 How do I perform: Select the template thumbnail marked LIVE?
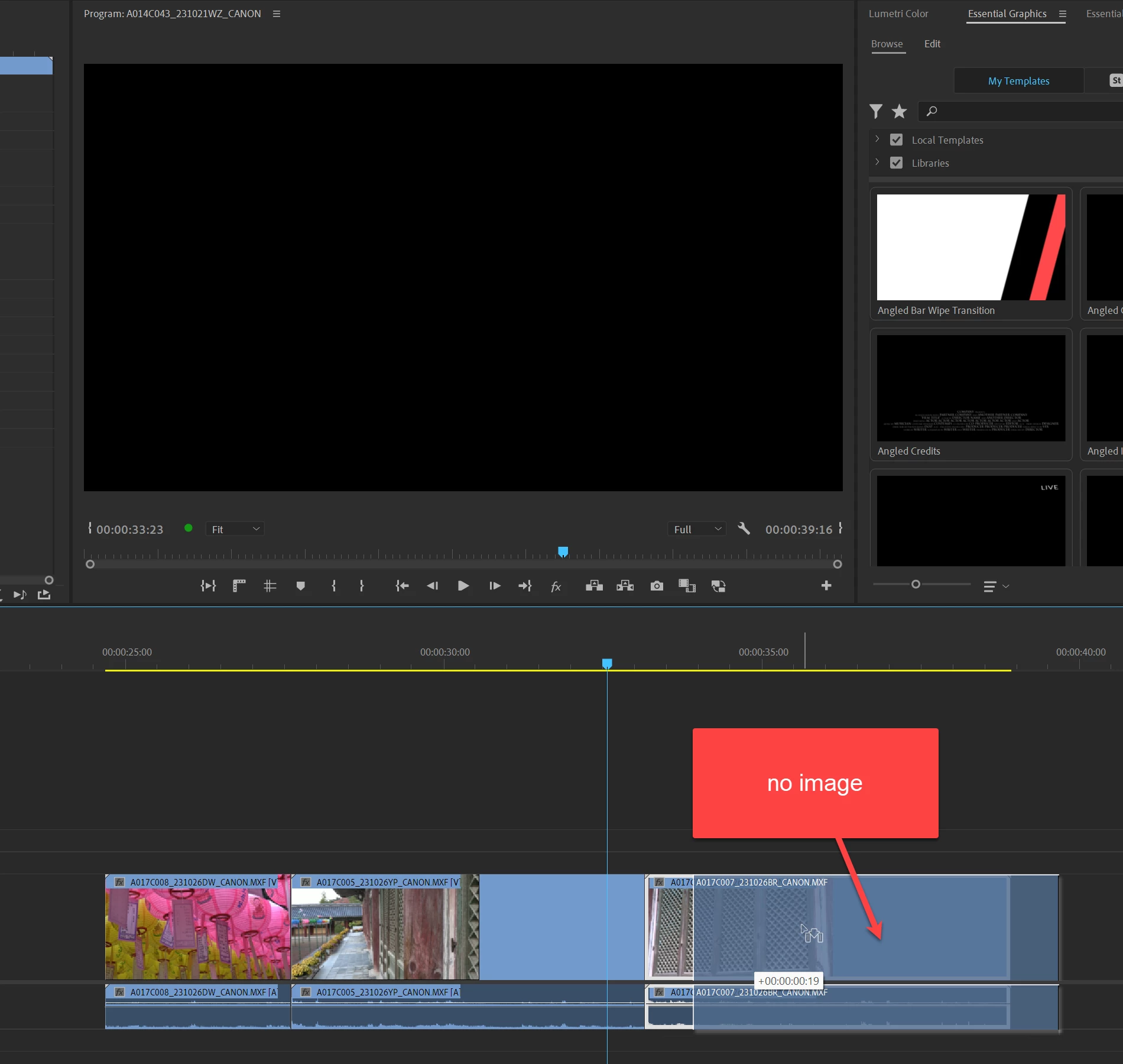pyautogui.click(x=971, y=521)
